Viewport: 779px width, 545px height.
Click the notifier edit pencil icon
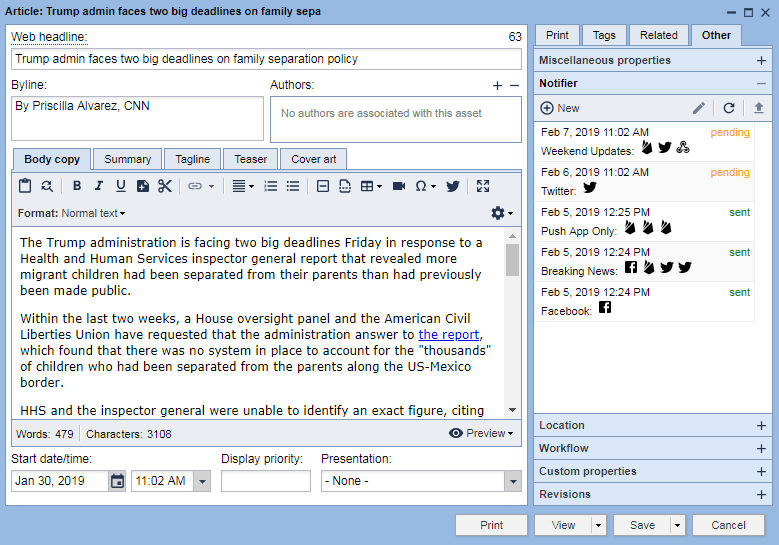tap(699, 108)
